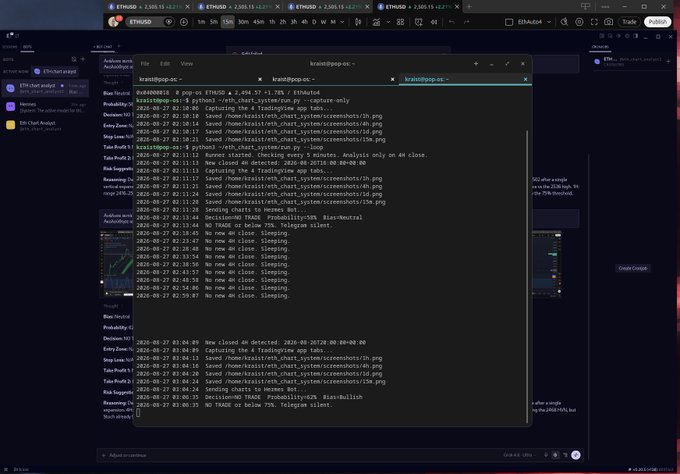680x474 pixels.
Task: Select the 15m timeframe
Action: click(x=228, y=22)
